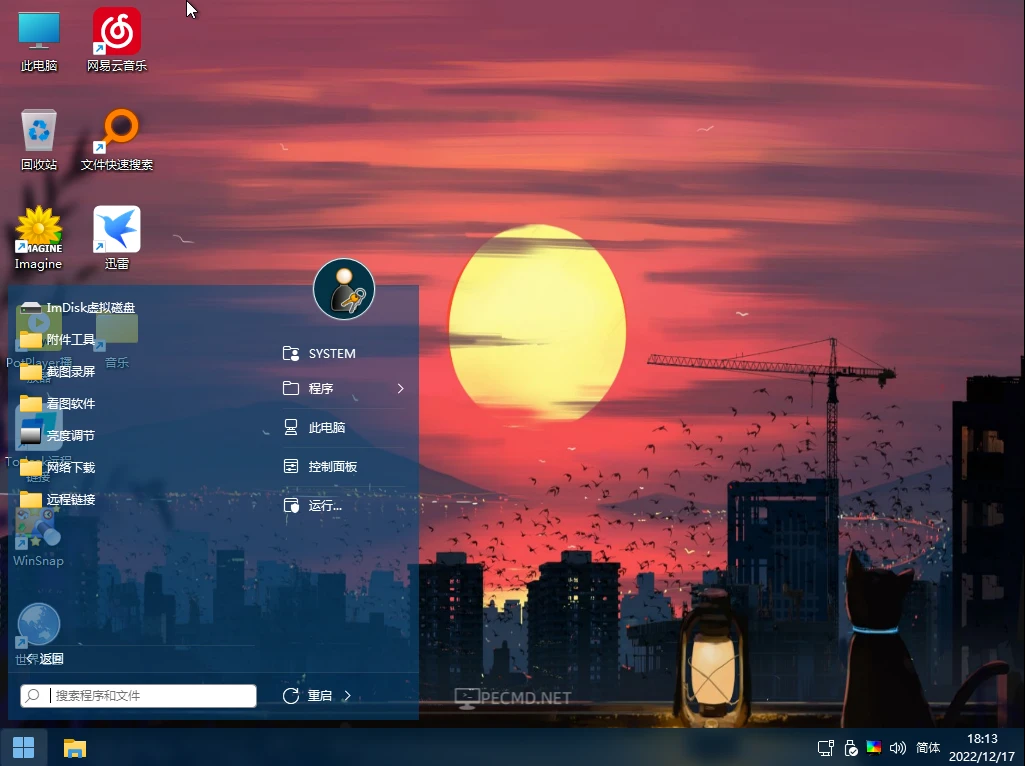Launch 迅雷 desktop shortcut

click(116, 239)
